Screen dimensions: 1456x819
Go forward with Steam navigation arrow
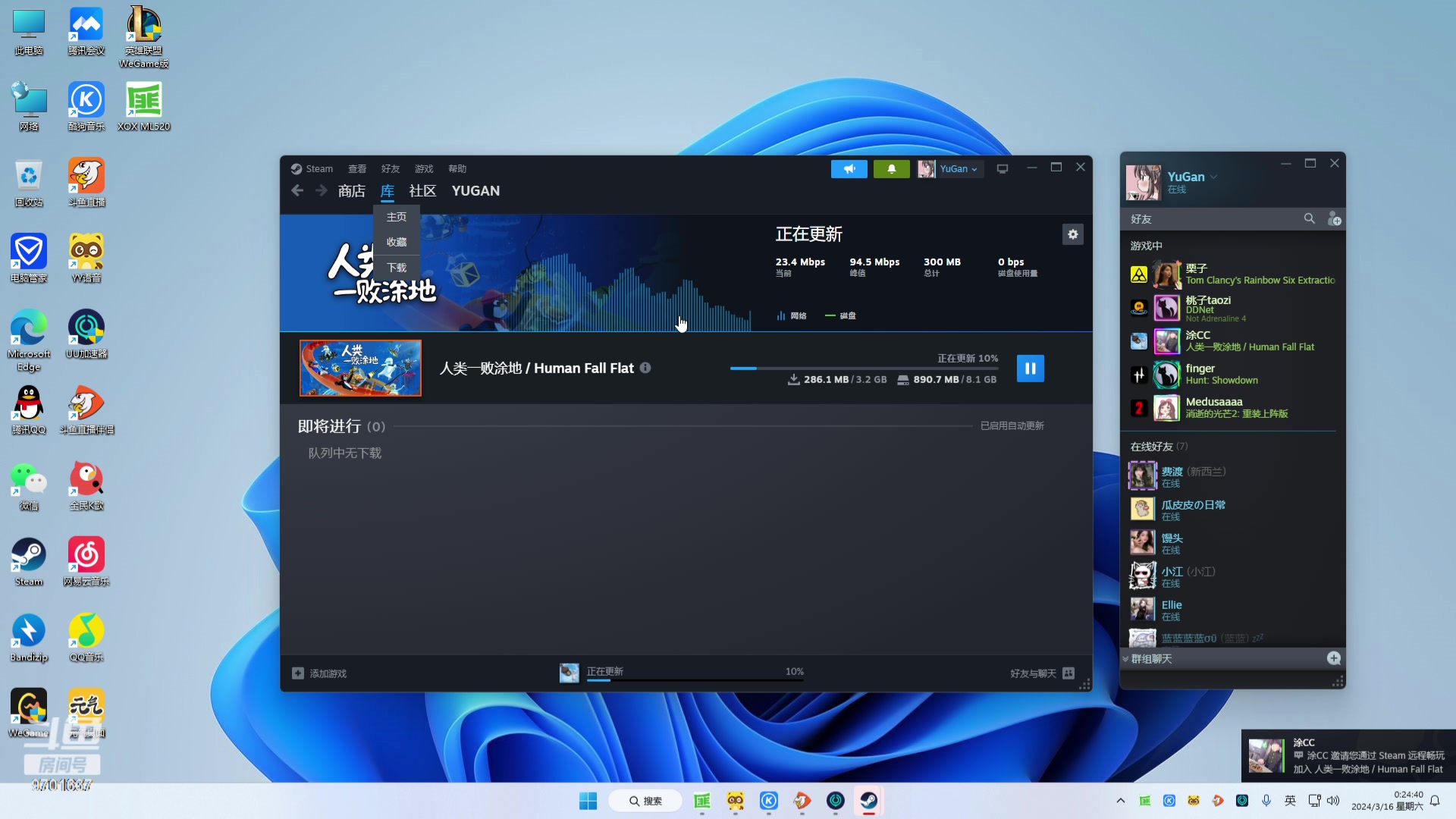[x=322, y=191]
